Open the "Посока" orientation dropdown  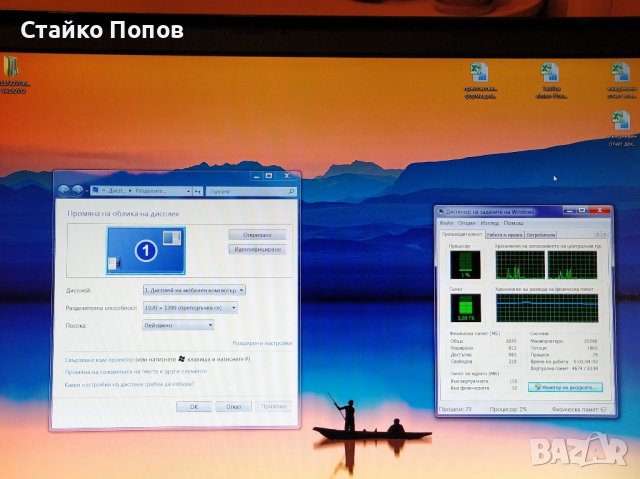tap(178, 325)
